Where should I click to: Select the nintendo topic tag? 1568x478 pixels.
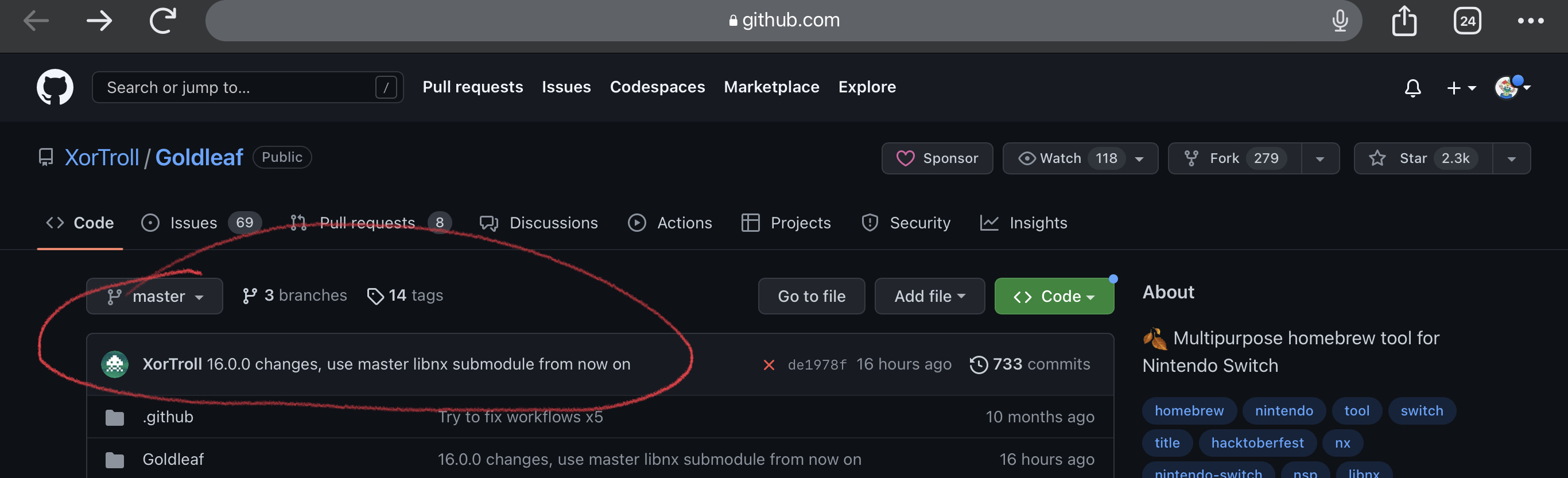pos(1284,411)
